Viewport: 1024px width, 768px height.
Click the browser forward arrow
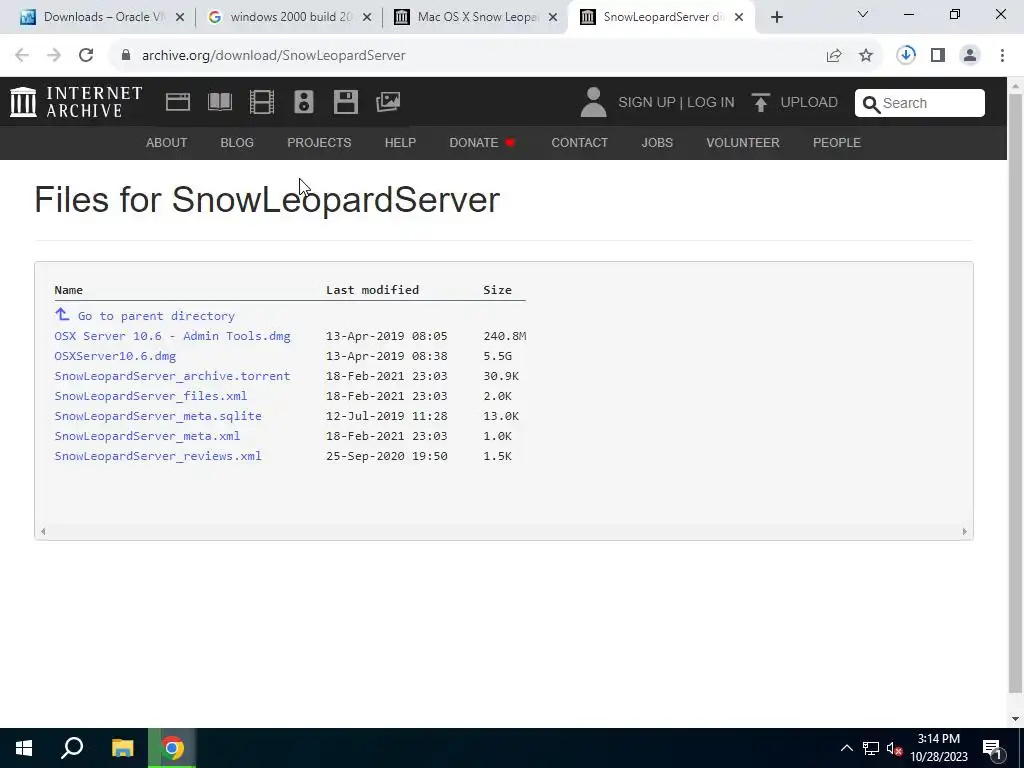54,56
